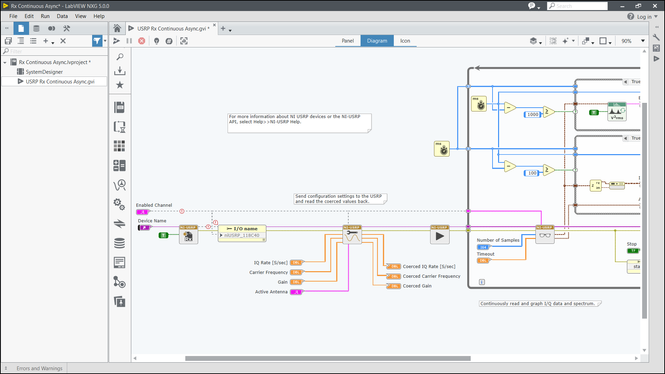Screen dimensions: 665x374
Task: Open the palette search magnifier
Action: point(120,57)
